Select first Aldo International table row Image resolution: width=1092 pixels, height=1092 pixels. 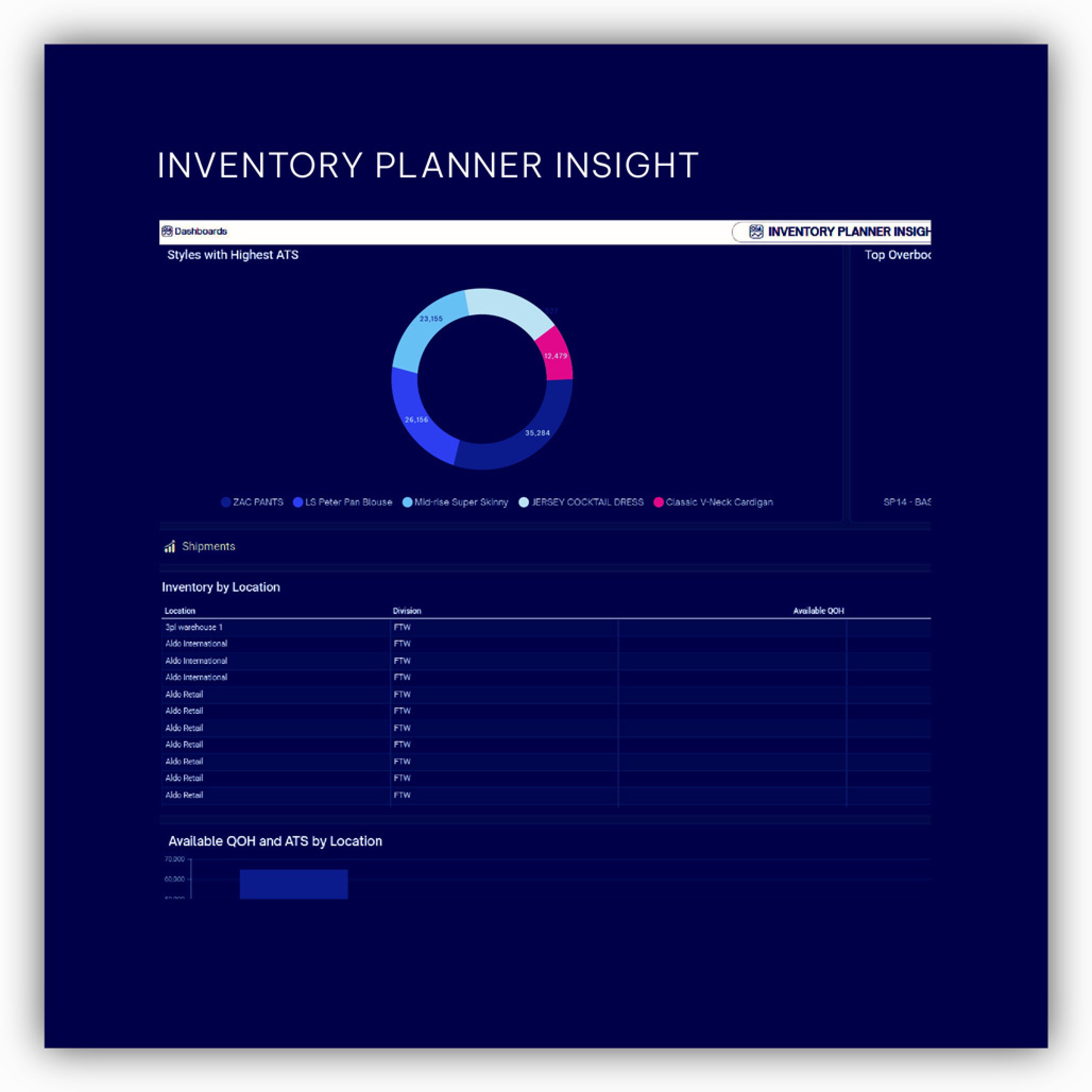click(x=196, y=644)
